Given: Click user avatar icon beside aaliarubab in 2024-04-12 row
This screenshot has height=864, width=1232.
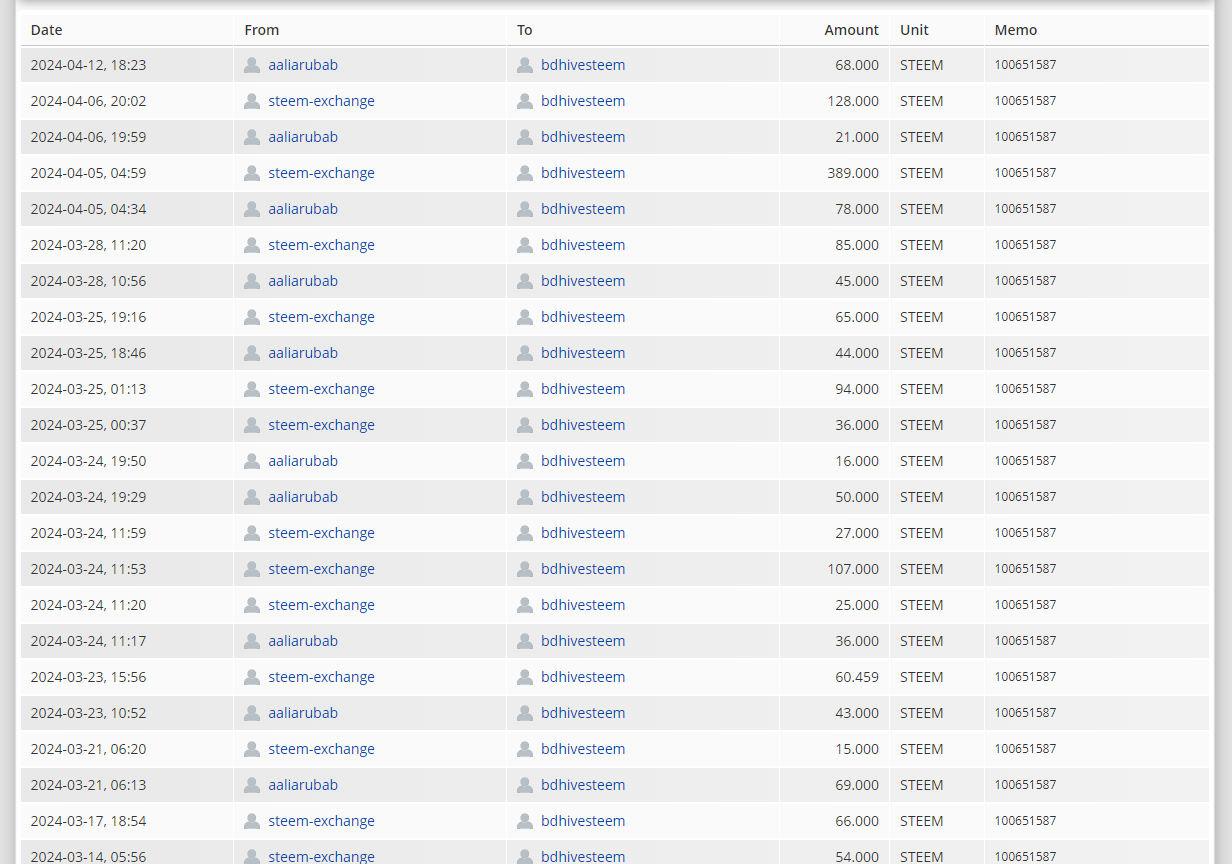Looking at the screenshot, I should pyautogui.click(x=252, y=65).
